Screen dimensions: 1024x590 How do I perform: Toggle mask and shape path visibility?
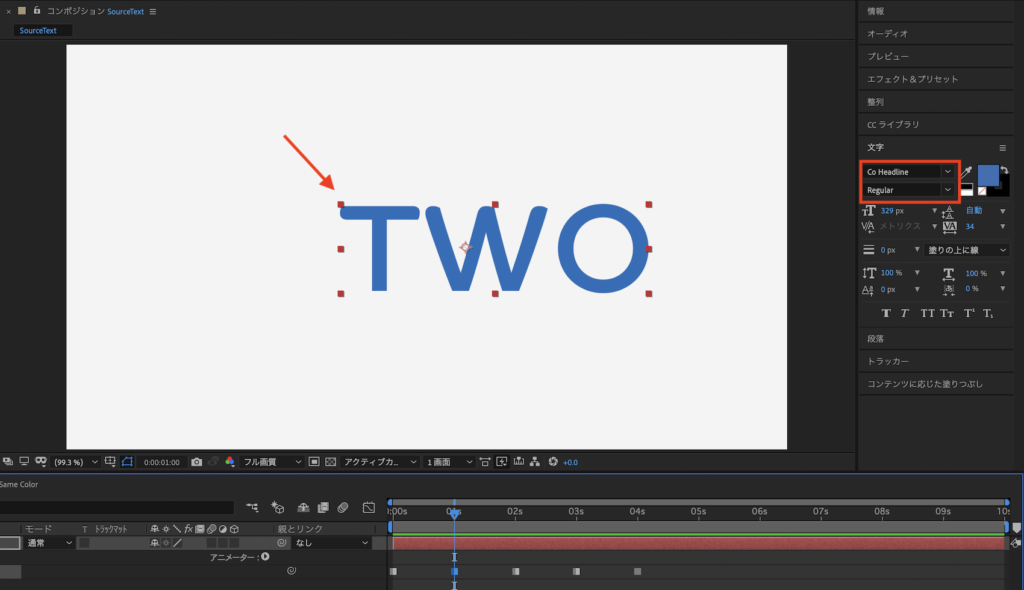point(127,462)
